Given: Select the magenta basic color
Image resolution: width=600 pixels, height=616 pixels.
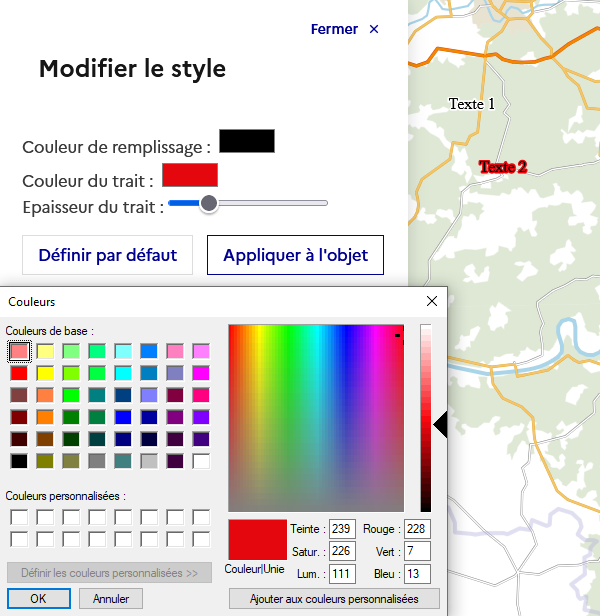Looking at the screenshot, I should (x=201, y=373).
